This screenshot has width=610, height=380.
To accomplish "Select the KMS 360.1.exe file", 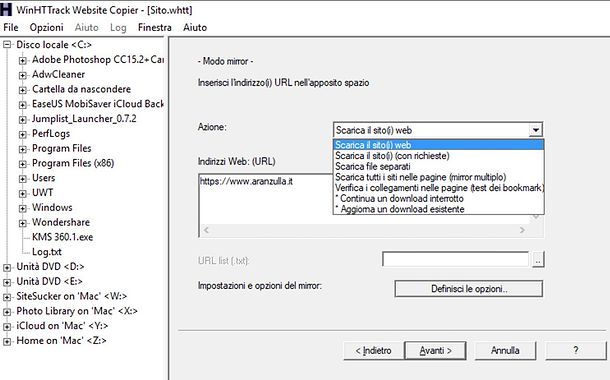I will (x=62, y=237).
